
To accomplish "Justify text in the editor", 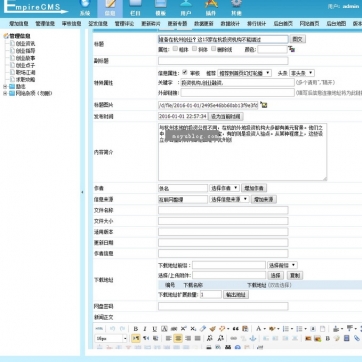I will click(197, 338).
